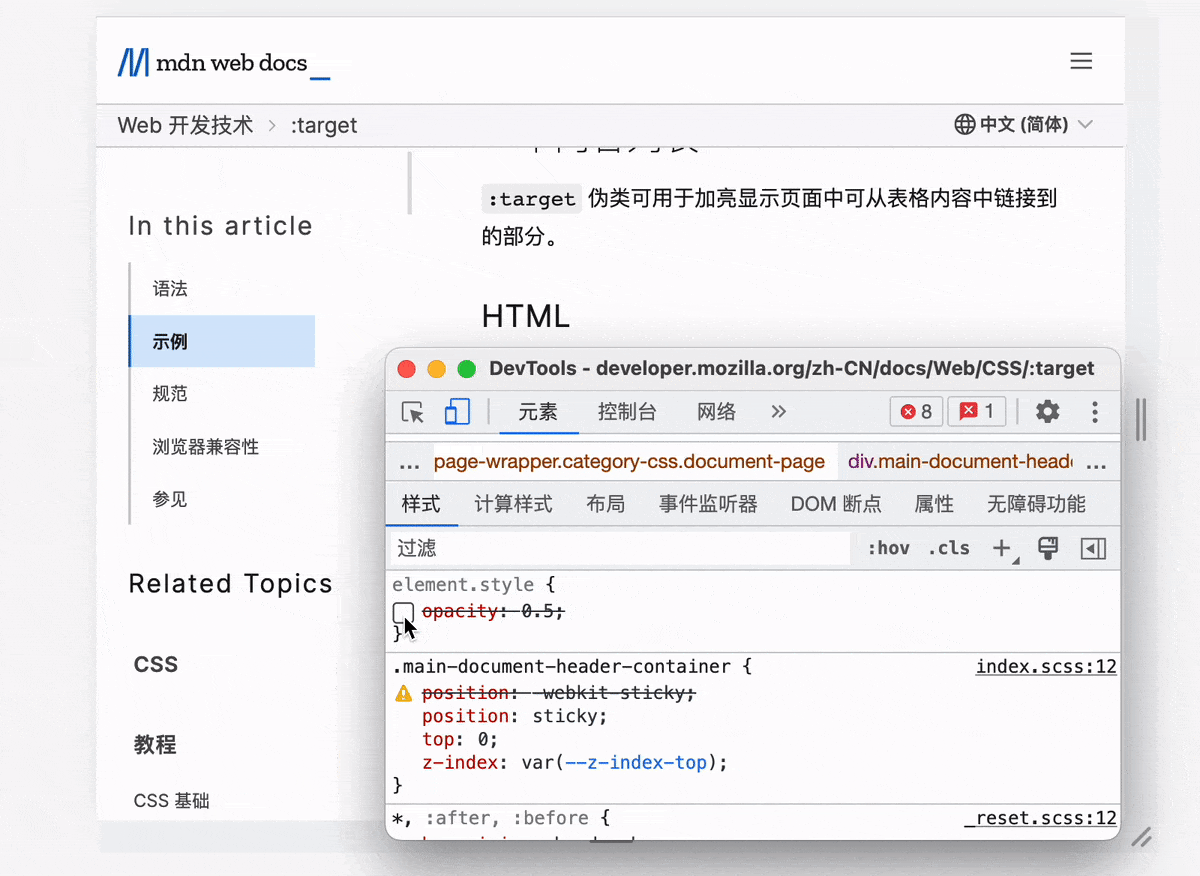The width and height of the screenshot is (1200, 876).
Task: Show the computed styles sidebar pane icon
Action: [x=1094, y=548]
